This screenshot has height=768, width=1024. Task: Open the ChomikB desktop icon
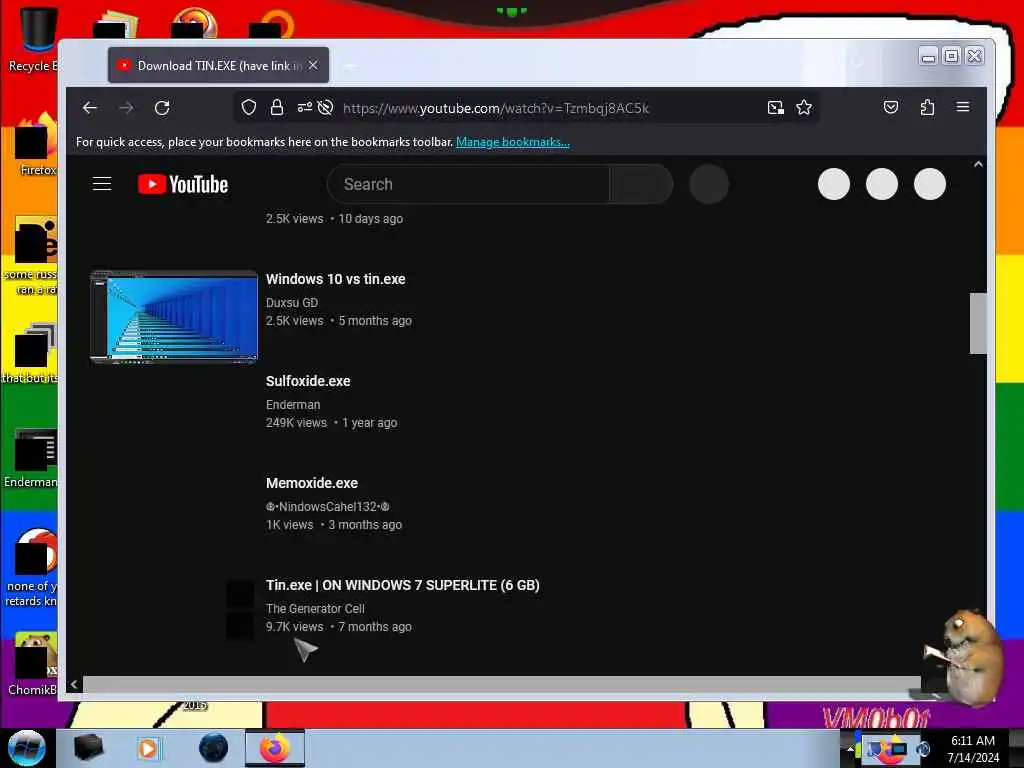[33, 665]
